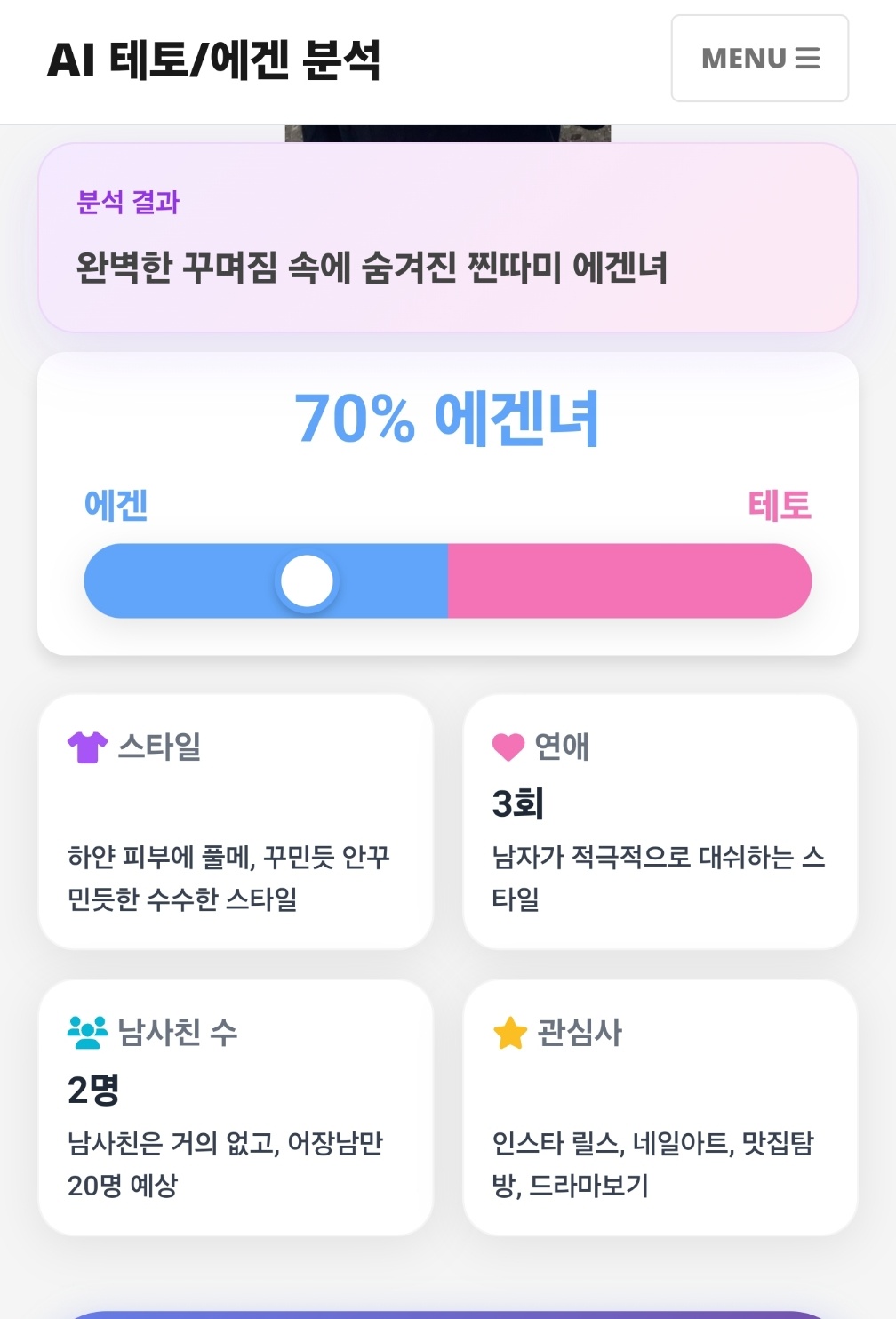Select the 분석 결과 summary card

click(x=448, y=237)
